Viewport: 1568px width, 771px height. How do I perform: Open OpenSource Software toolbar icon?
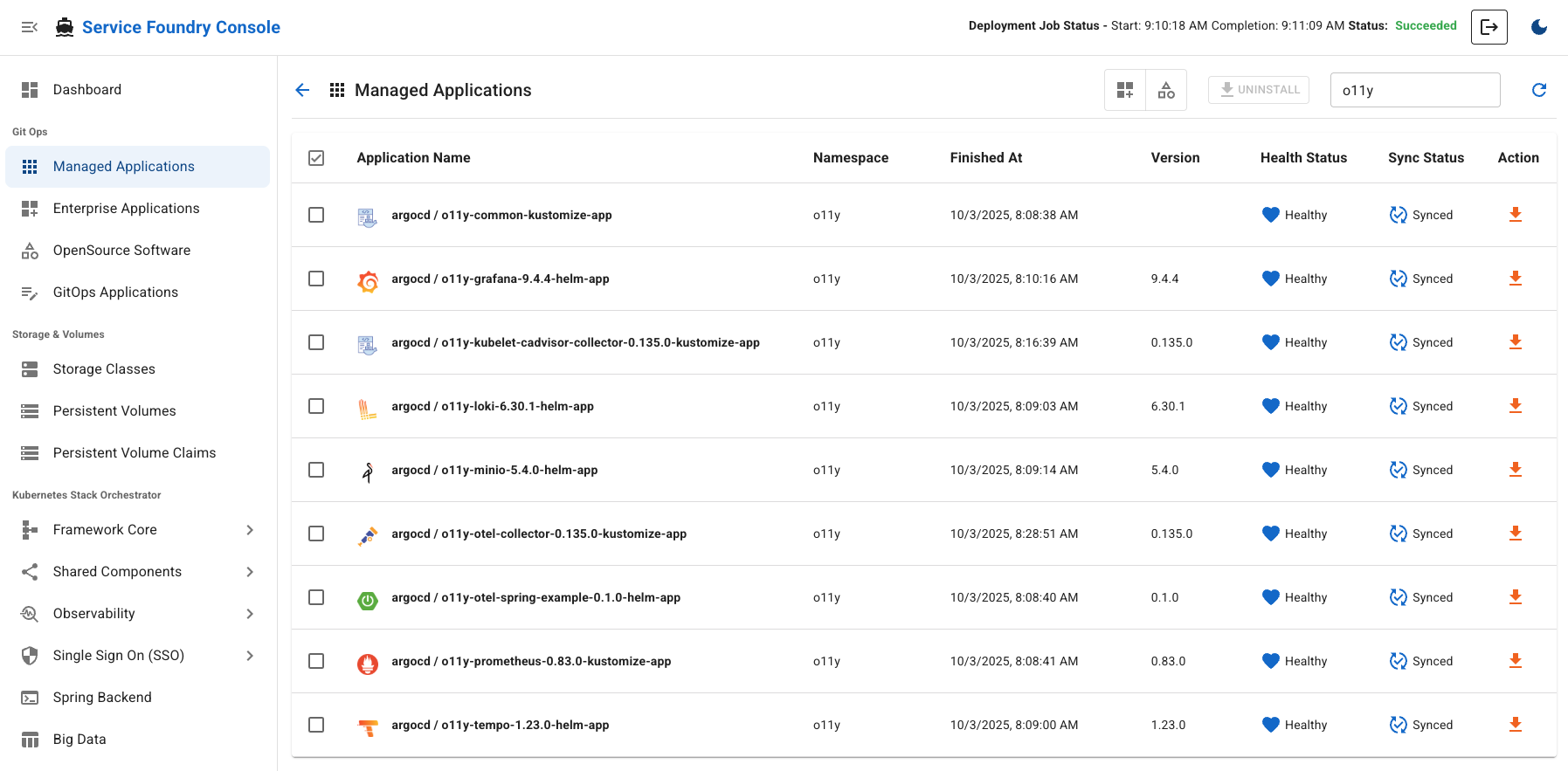click(1166, 90)
